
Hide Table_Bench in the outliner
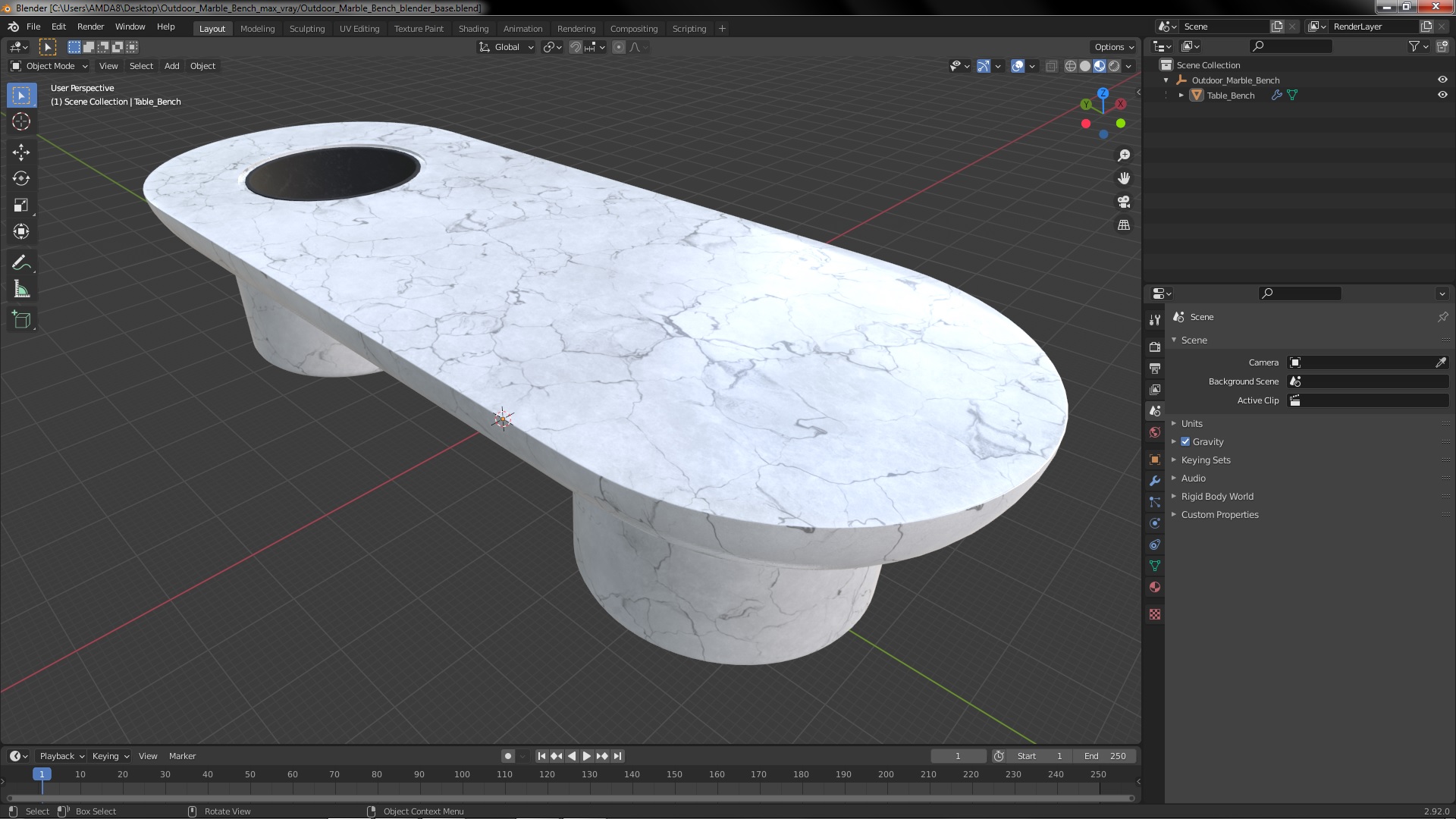1442,95
